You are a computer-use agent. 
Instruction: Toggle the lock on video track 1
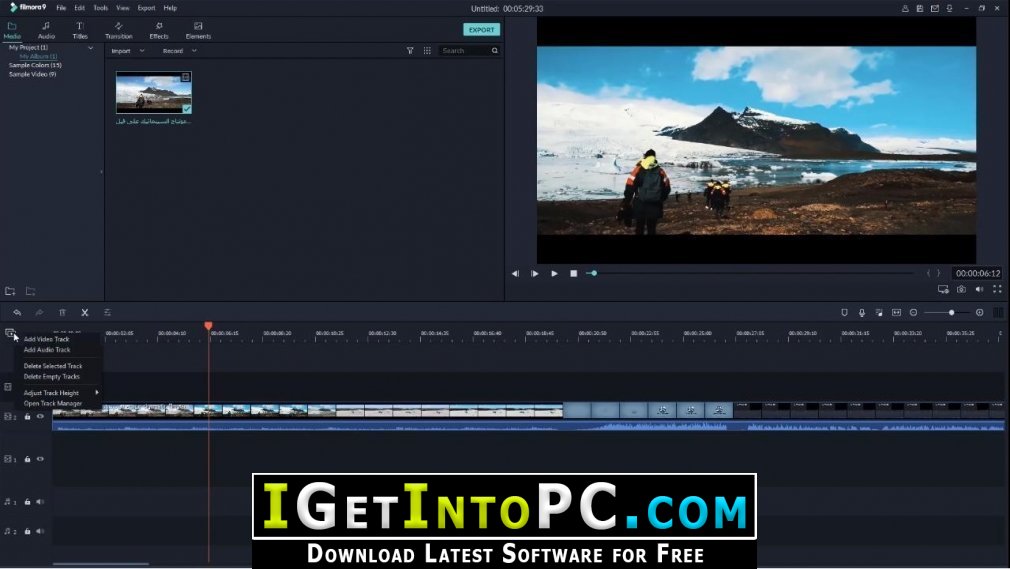pyautogui.click(x=27, y=459)
